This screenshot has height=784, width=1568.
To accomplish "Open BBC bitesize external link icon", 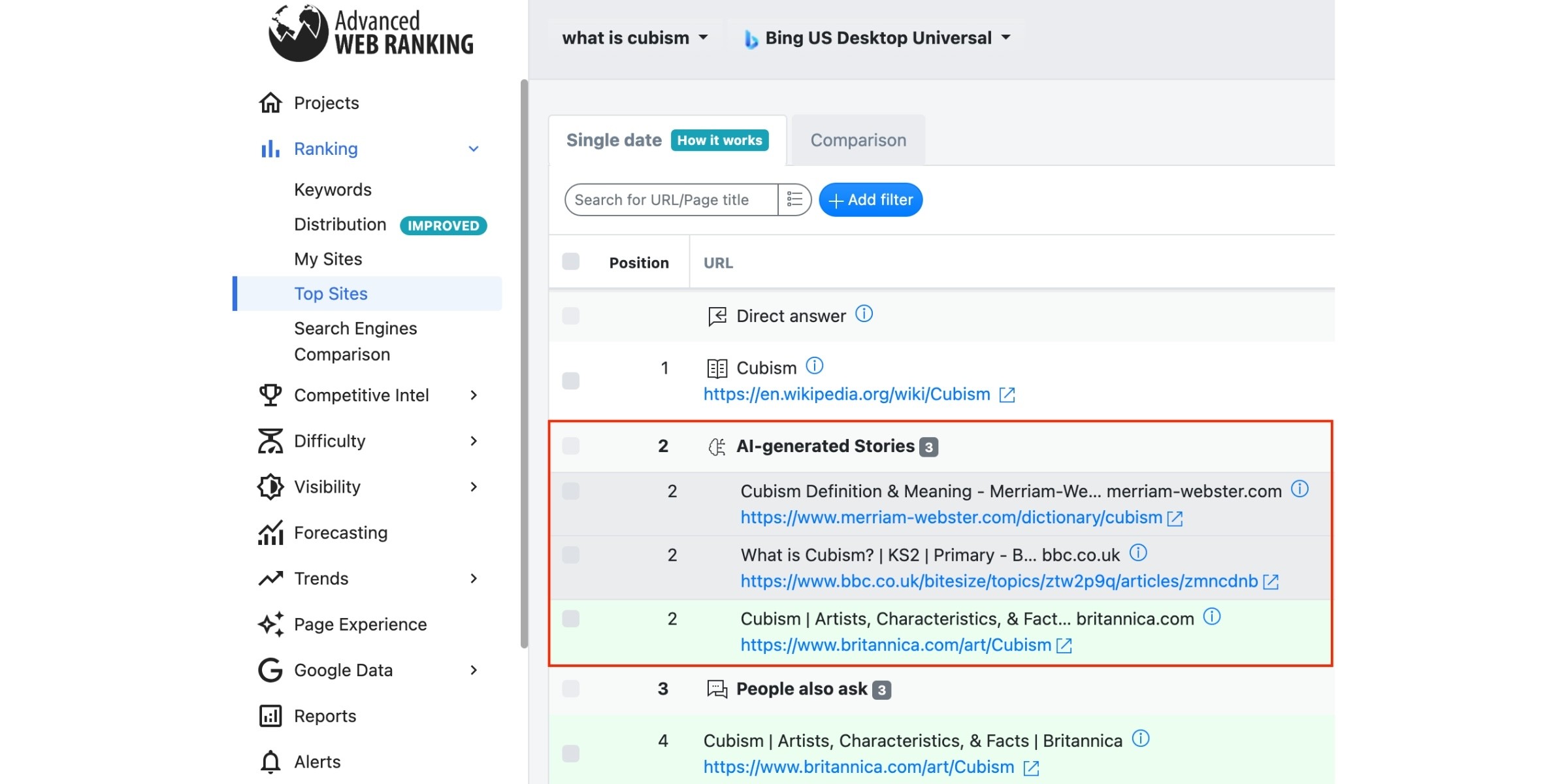I will 1271,581.
